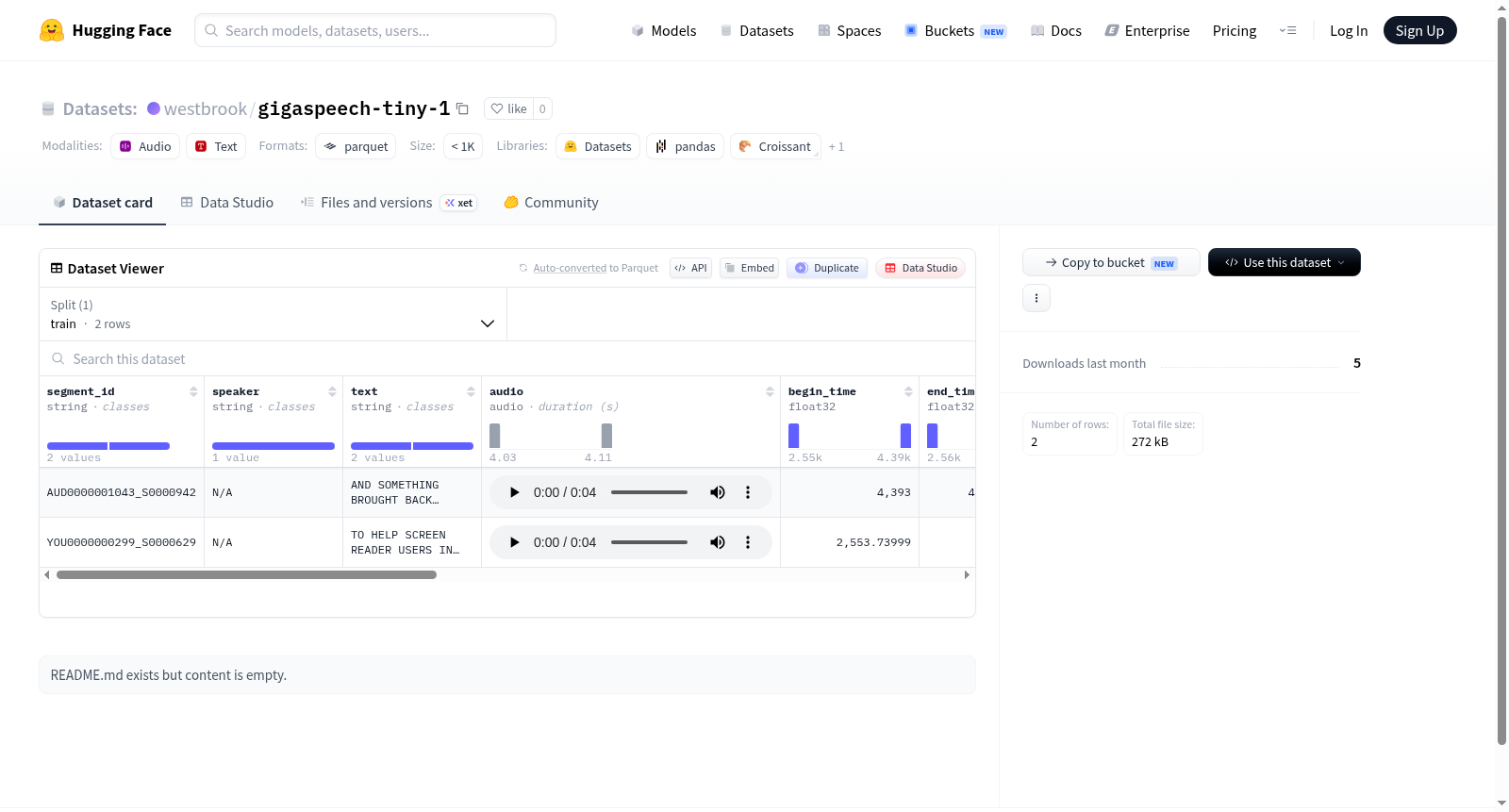Click the Log In link
This screenshot has height=812, width=1509.
[1349, 30]
